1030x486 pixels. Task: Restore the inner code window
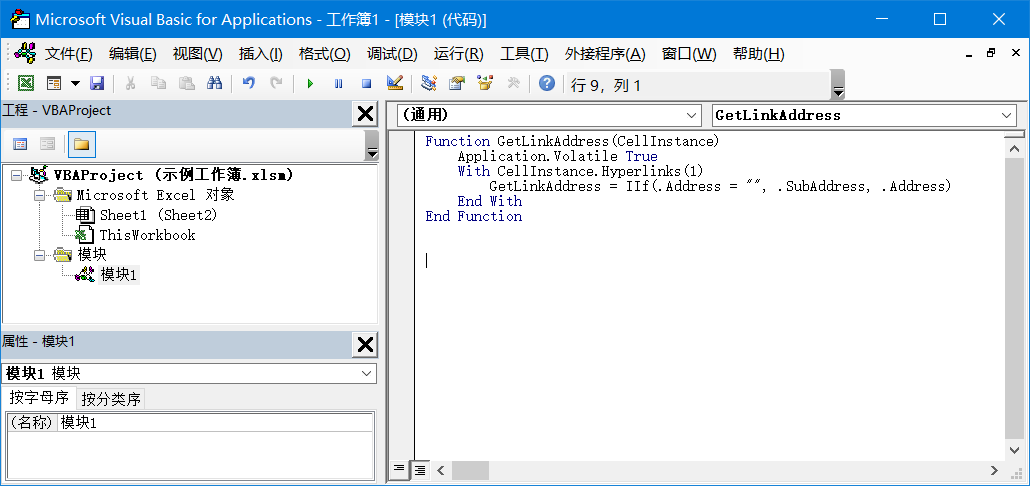point(991,53)
